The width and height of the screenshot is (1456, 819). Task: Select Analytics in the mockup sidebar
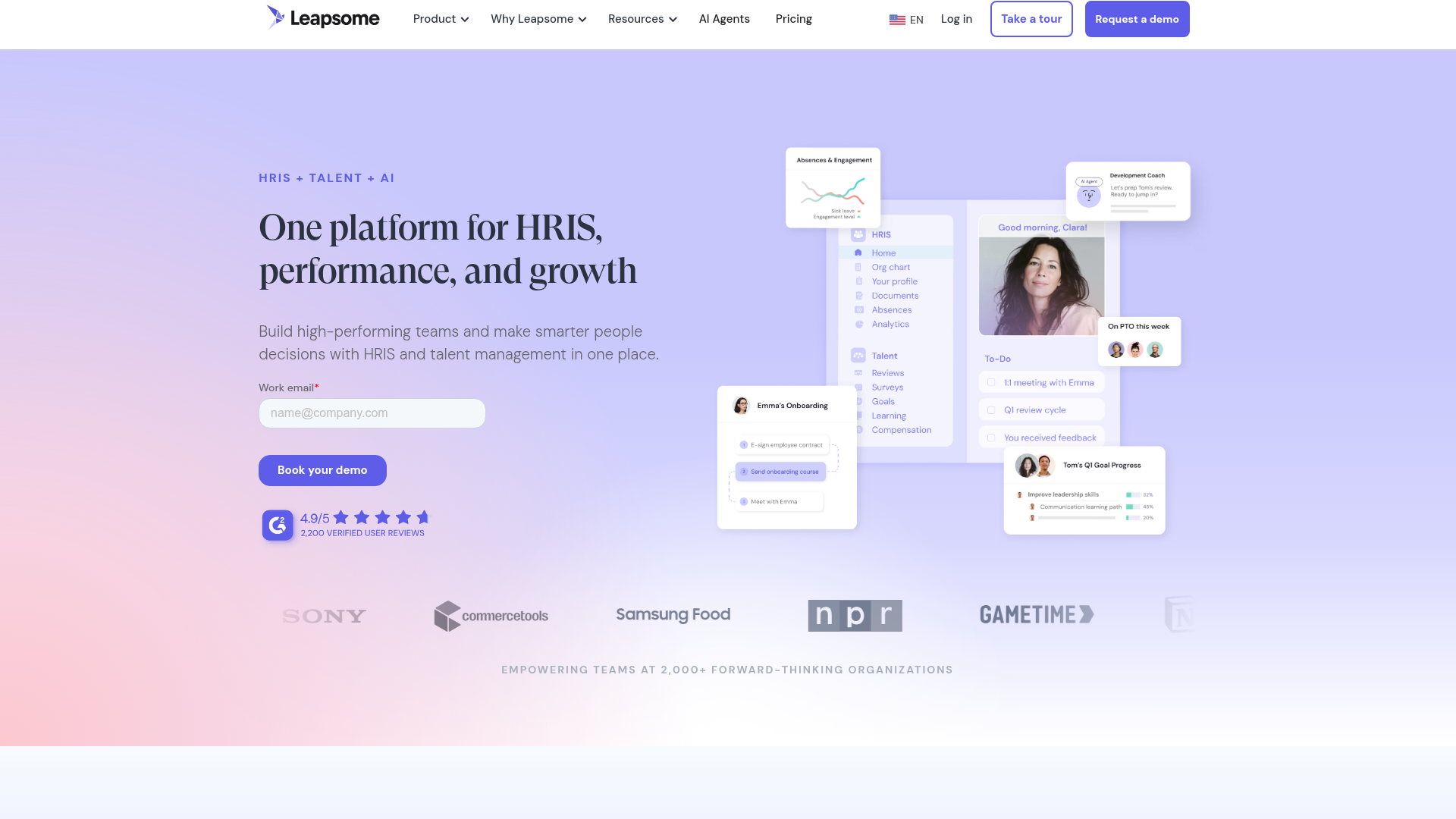(x=890, y=324)
